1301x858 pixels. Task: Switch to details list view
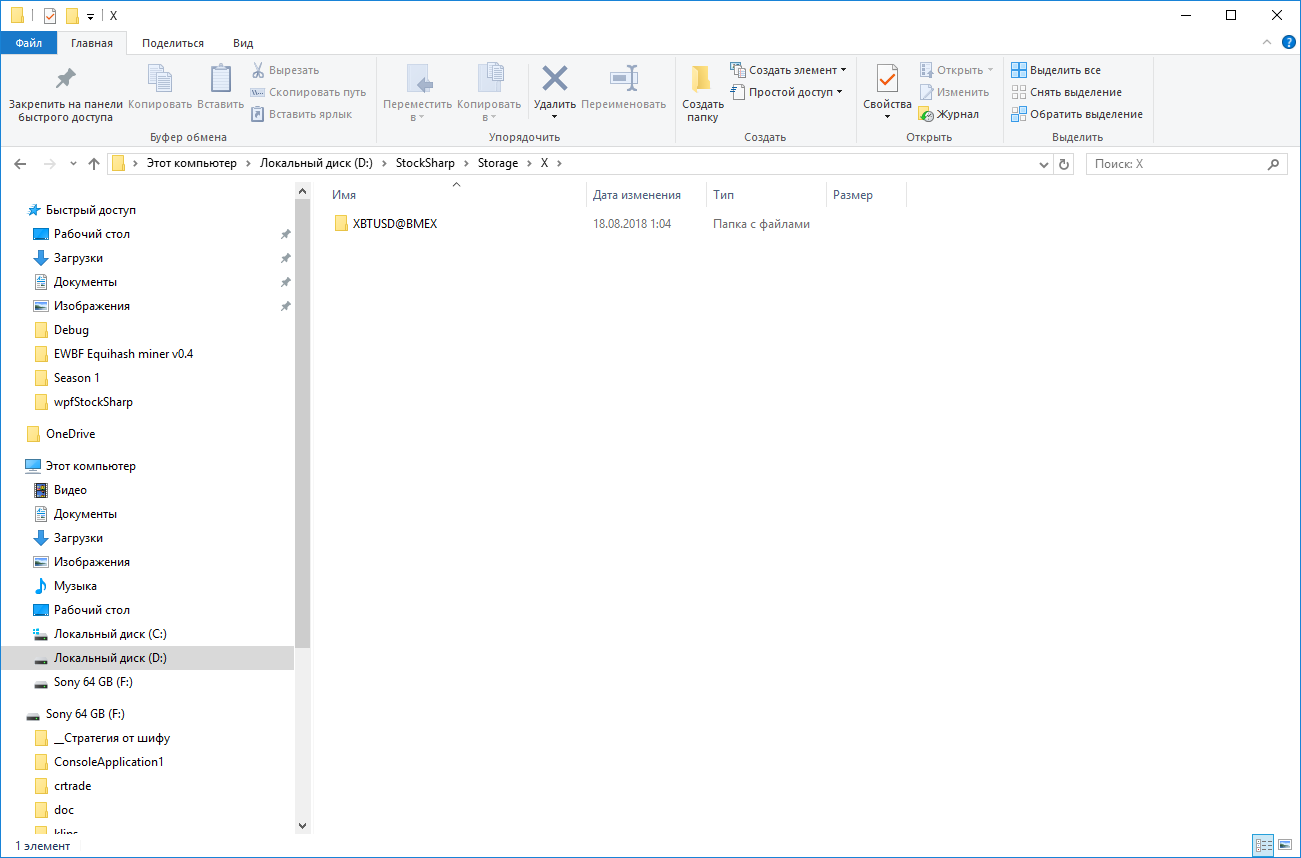(x=1263, y=845)
